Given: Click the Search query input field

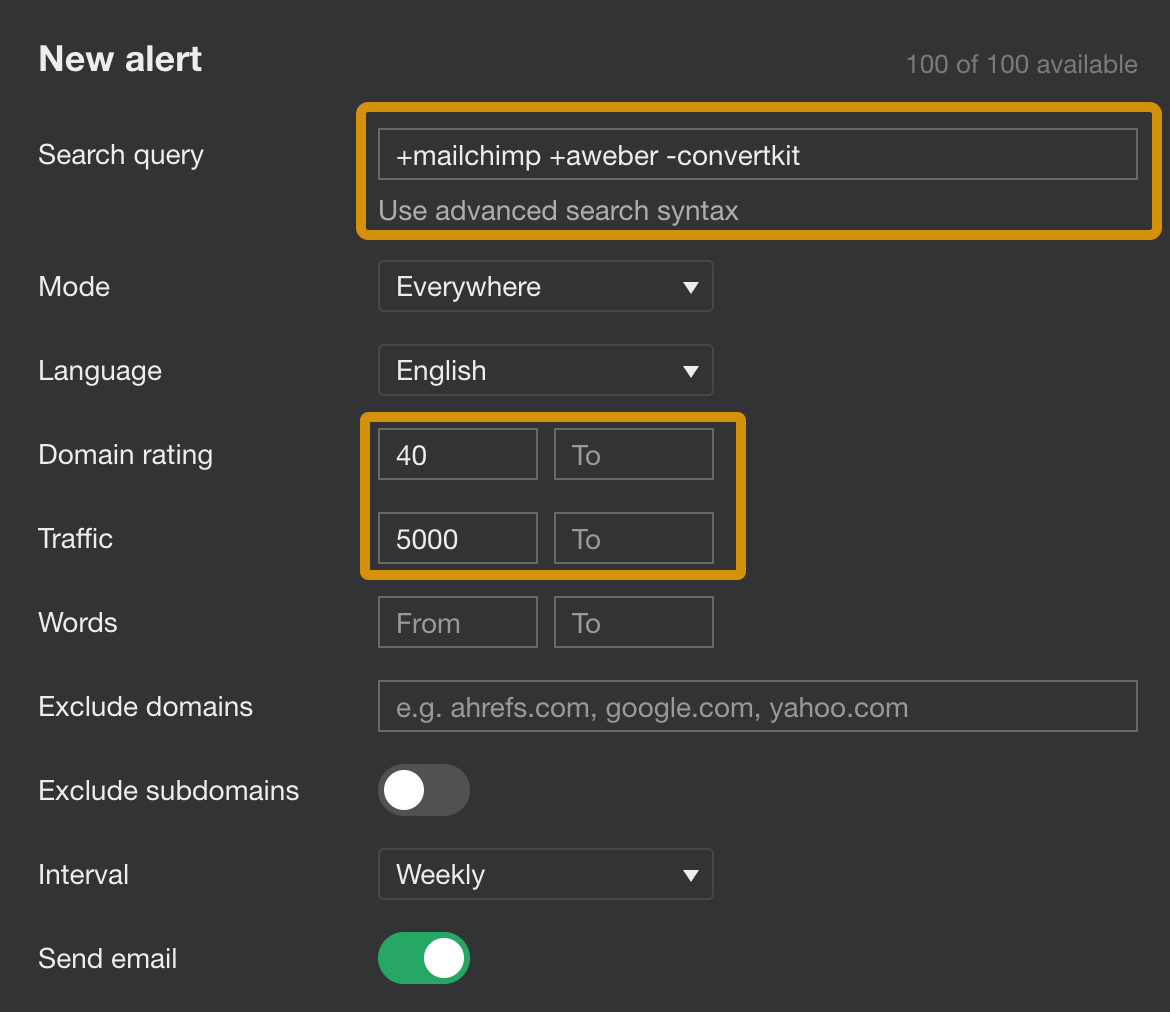Looking at the screenshot, I should (757, 155).
